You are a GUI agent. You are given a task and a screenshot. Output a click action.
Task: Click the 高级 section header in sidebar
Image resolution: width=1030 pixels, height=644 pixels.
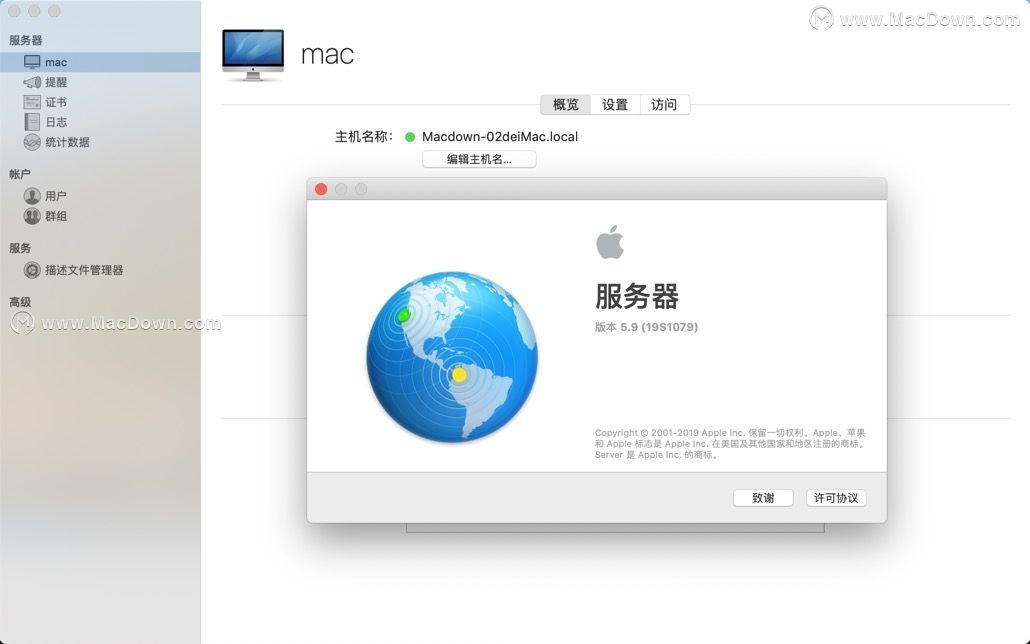click(x=20, y=302)
